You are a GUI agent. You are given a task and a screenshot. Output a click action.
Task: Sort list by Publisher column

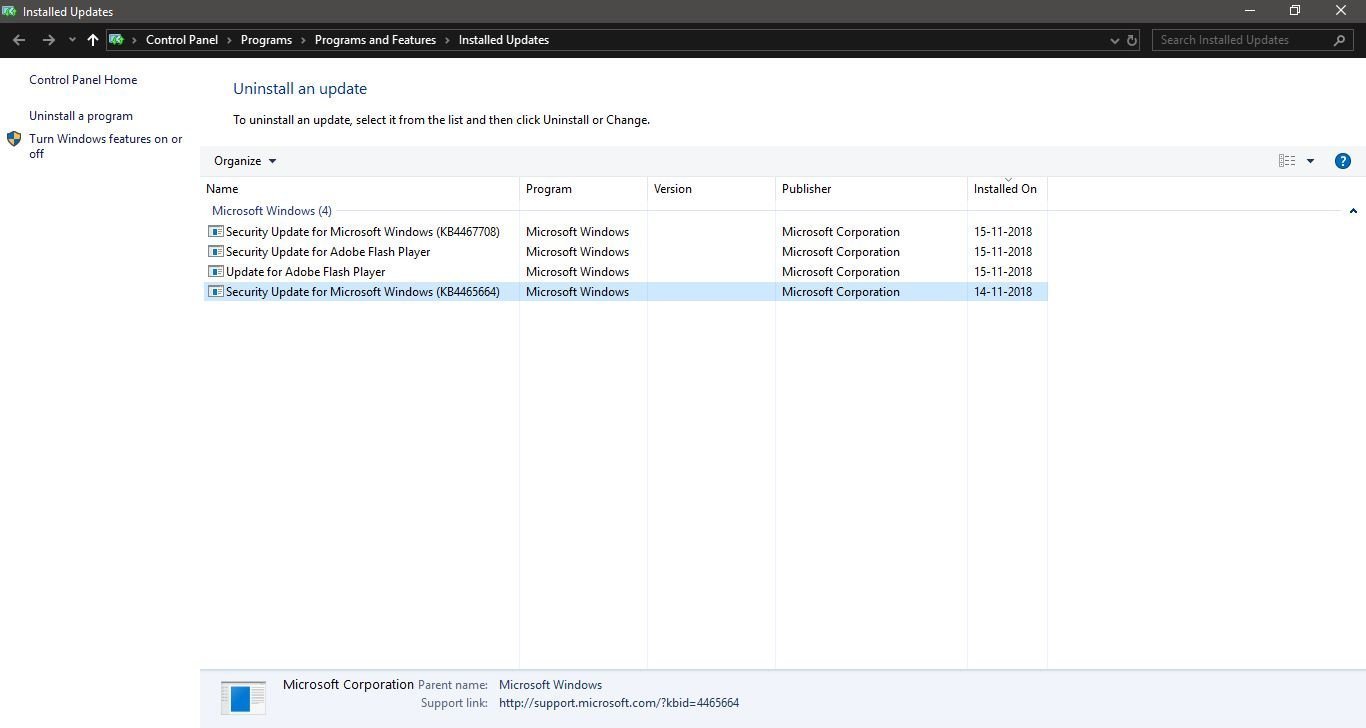coord(872,189)
